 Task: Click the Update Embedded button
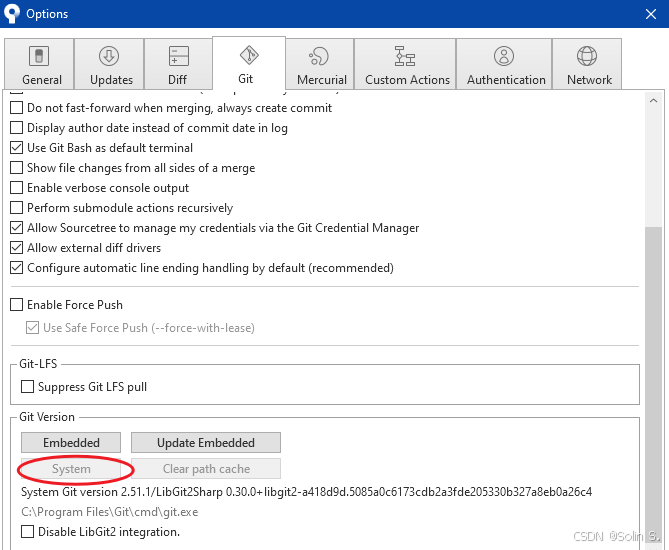[206, 442]
